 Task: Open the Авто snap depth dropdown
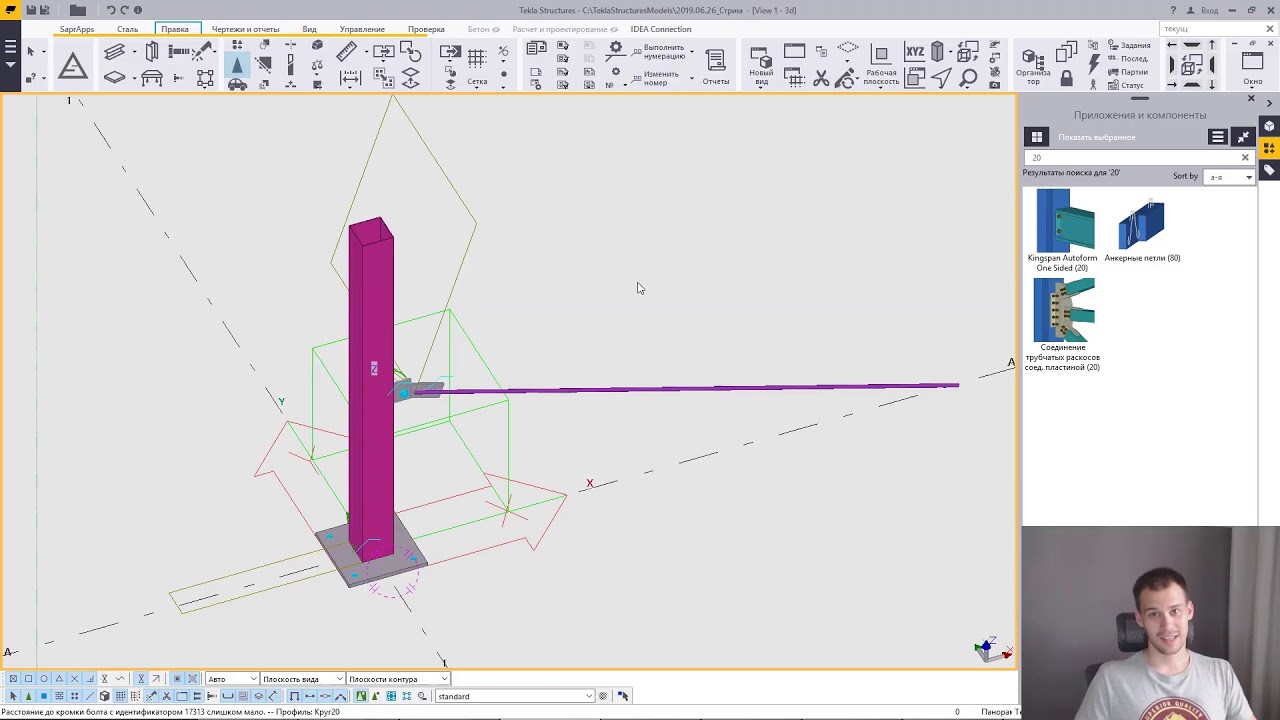coord(231,679)
